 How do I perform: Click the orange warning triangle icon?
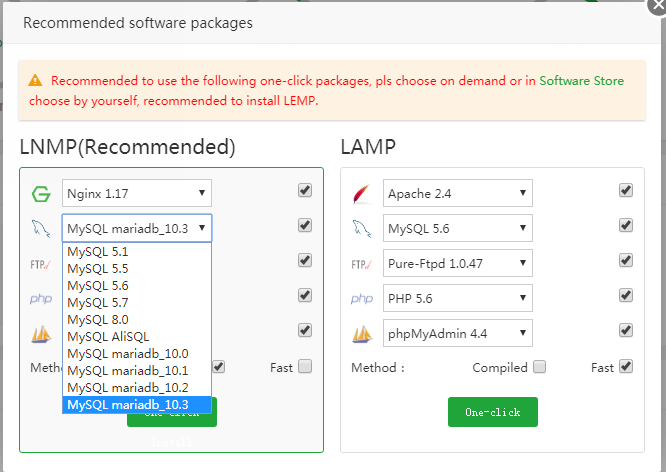[x=35, y=80]
